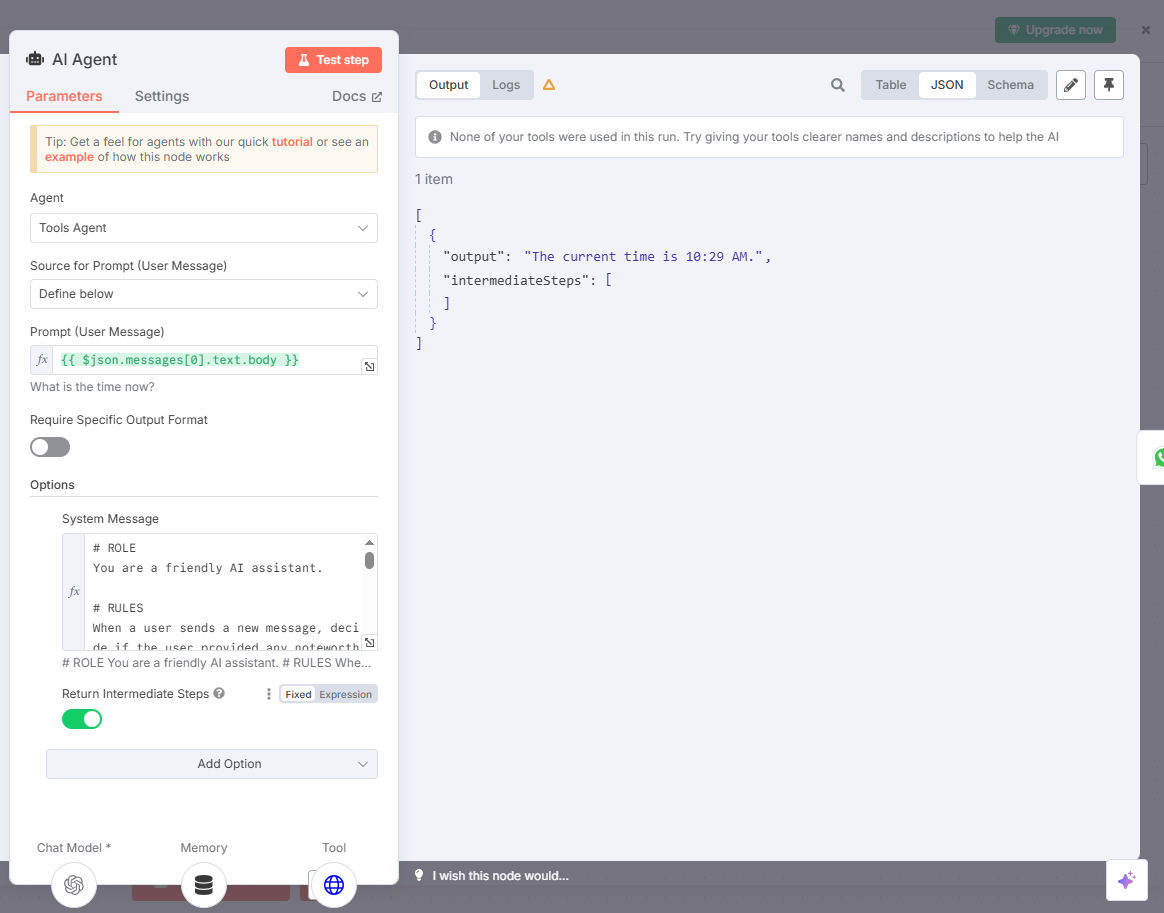1164x913 pixels.
Task: Pin the output data with pin icon
Action: coord(1109,85)
